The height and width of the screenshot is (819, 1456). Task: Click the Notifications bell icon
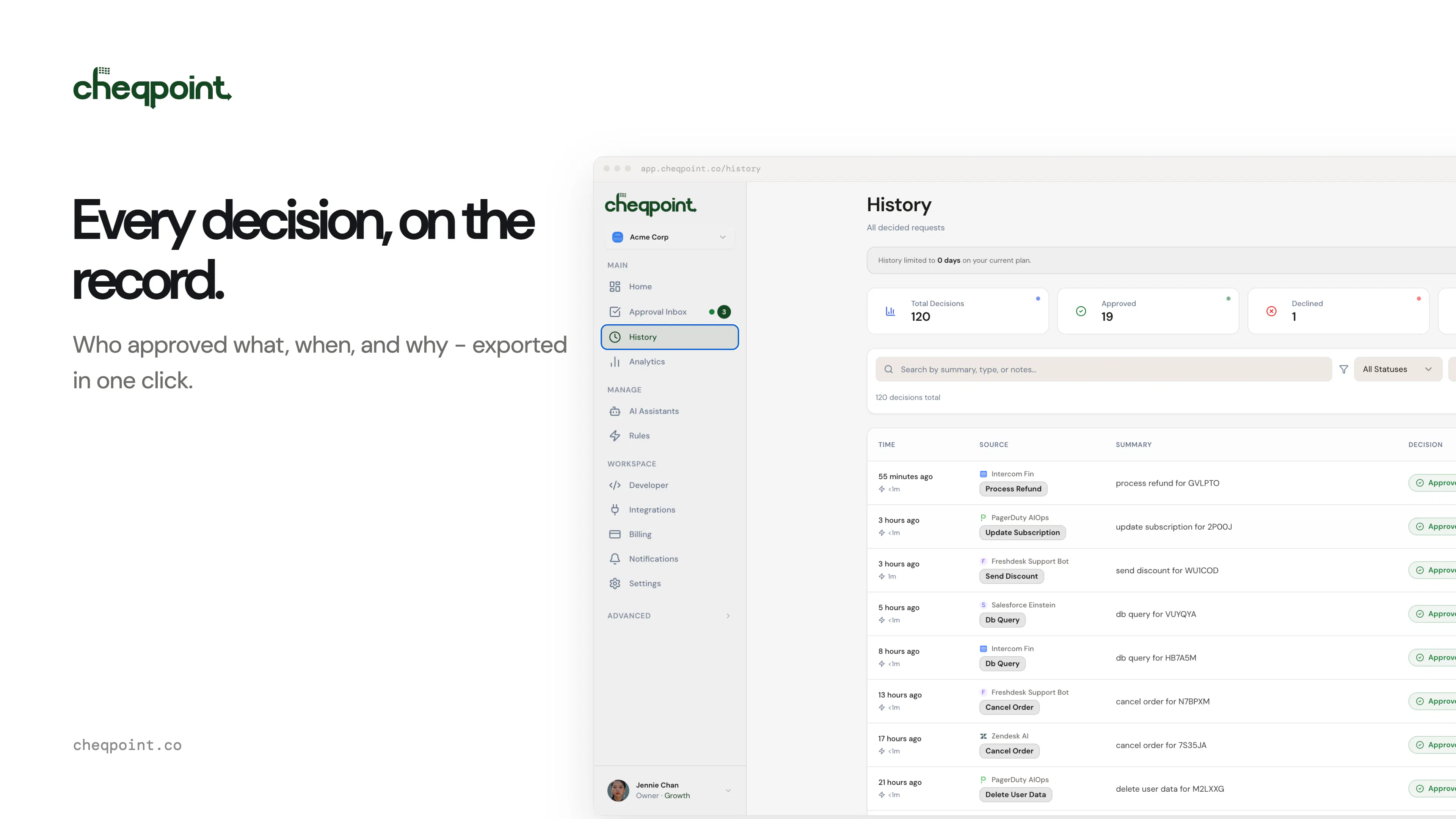click(614, 559)
